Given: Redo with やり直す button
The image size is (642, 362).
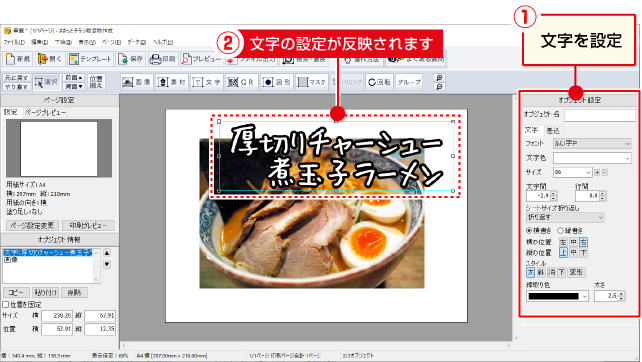Looking at the screenshot, I should [x=16, y=86].
